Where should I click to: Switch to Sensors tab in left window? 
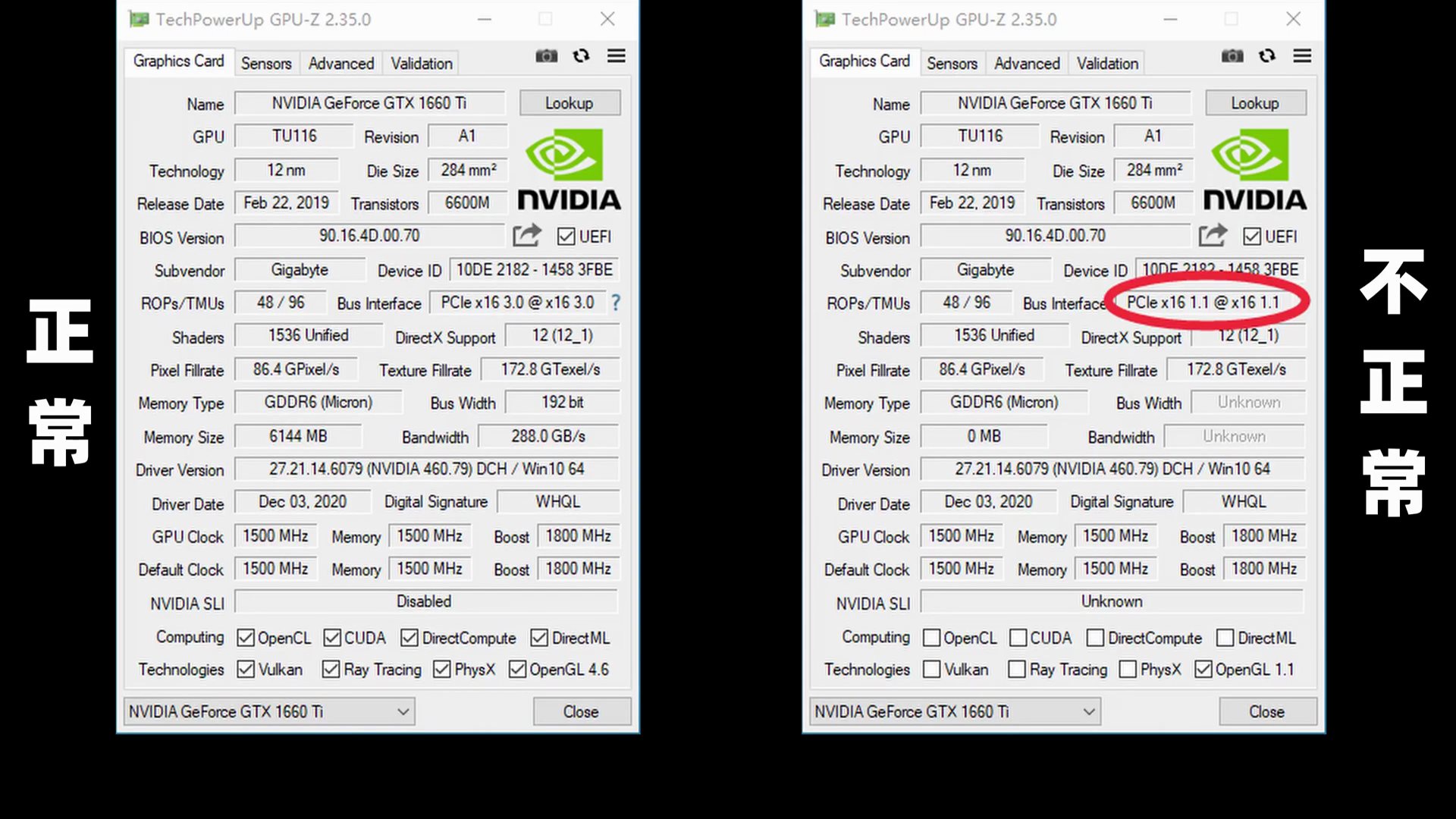point(266,64)
